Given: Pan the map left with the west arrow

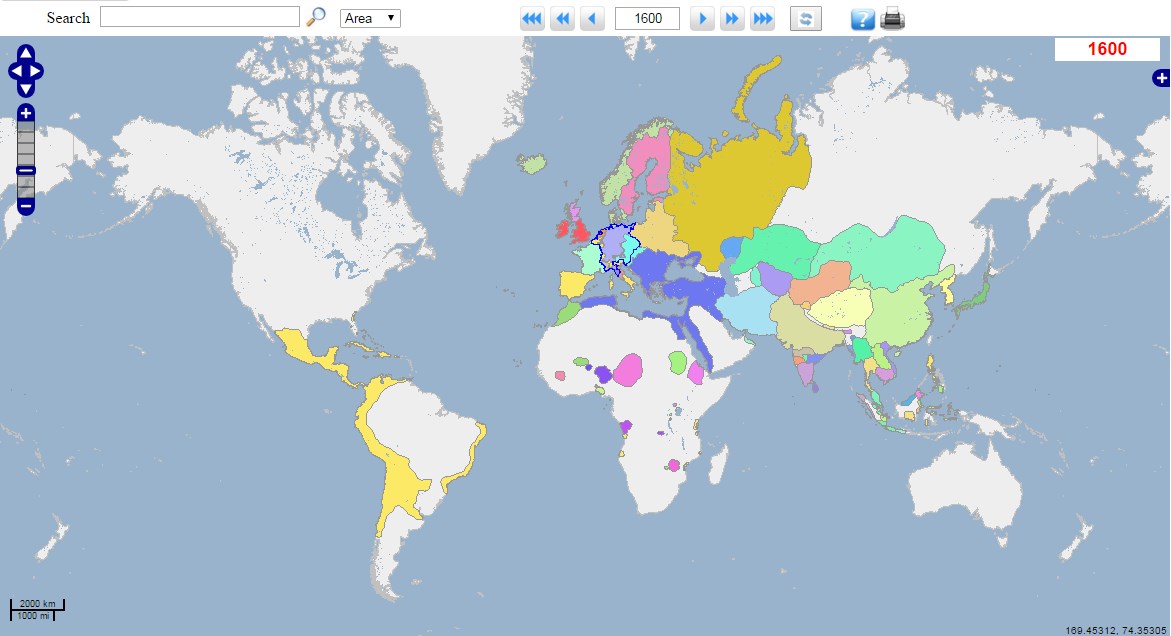Looking at the screenshot, I should pyautogui.click(x=16, y=71).
